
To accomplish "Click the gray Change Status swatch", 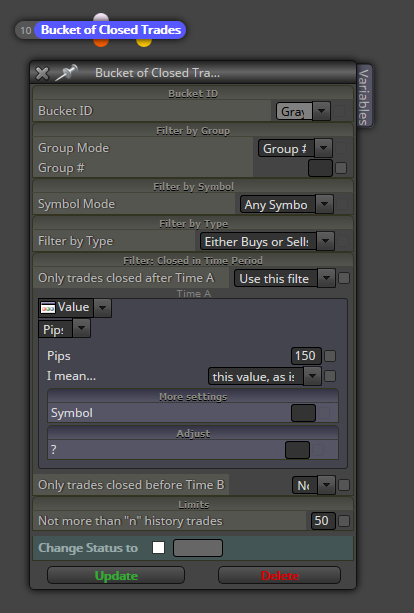I will pos(198,548).
